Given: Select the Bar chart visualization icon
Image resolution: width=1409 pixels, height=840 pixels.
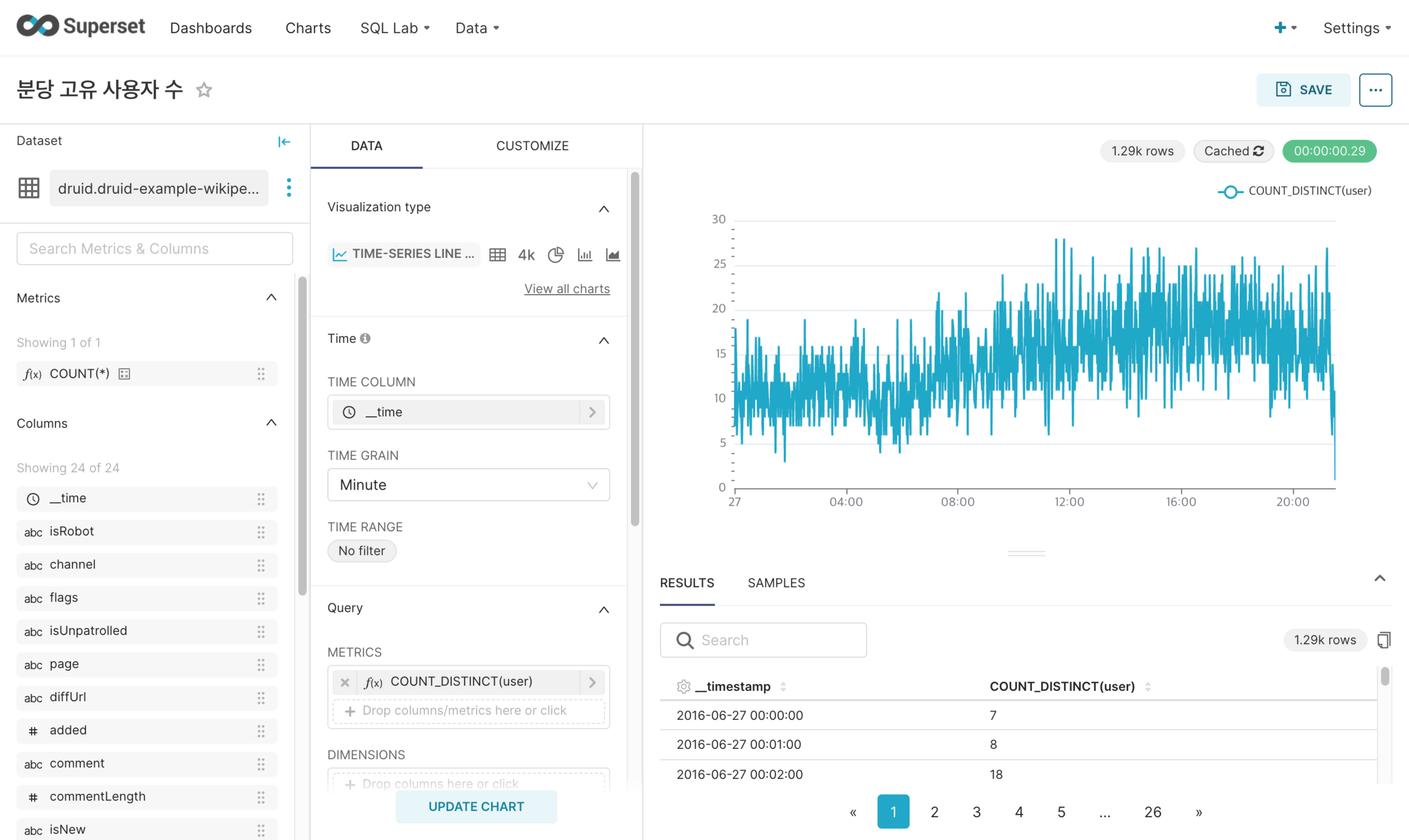Looking at the screenshot, I should point(584,255).
